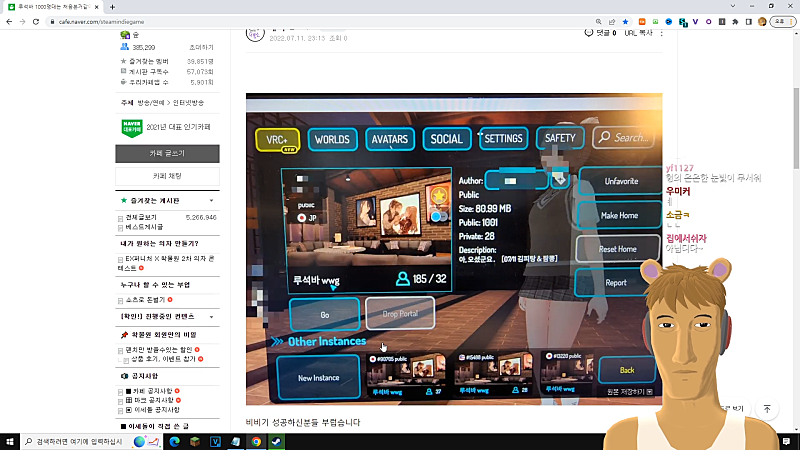The height and width of the screenshot is (450, 800).
Task: Open the Windows notification center icon
Action: click(786, 441)
